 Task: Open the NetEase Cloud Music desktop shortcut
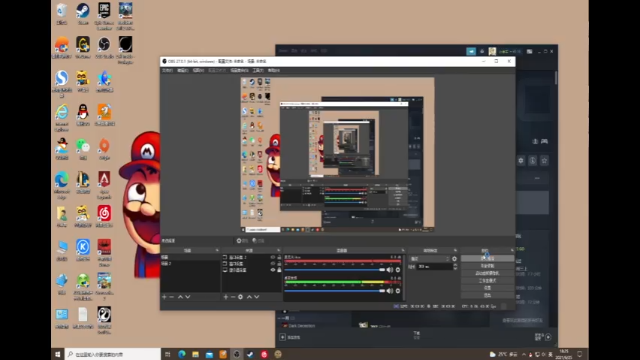[104, 216]
